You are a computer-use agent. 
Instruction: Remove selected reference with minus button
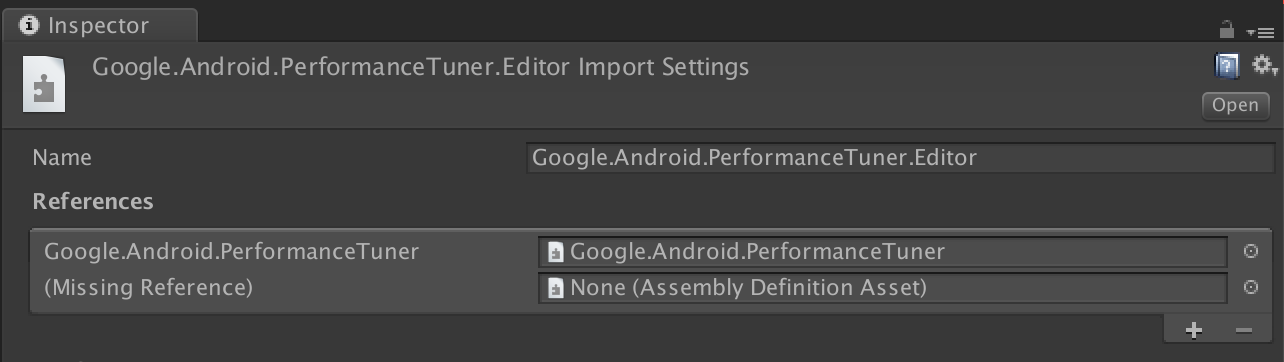[x=1243, y=330]
